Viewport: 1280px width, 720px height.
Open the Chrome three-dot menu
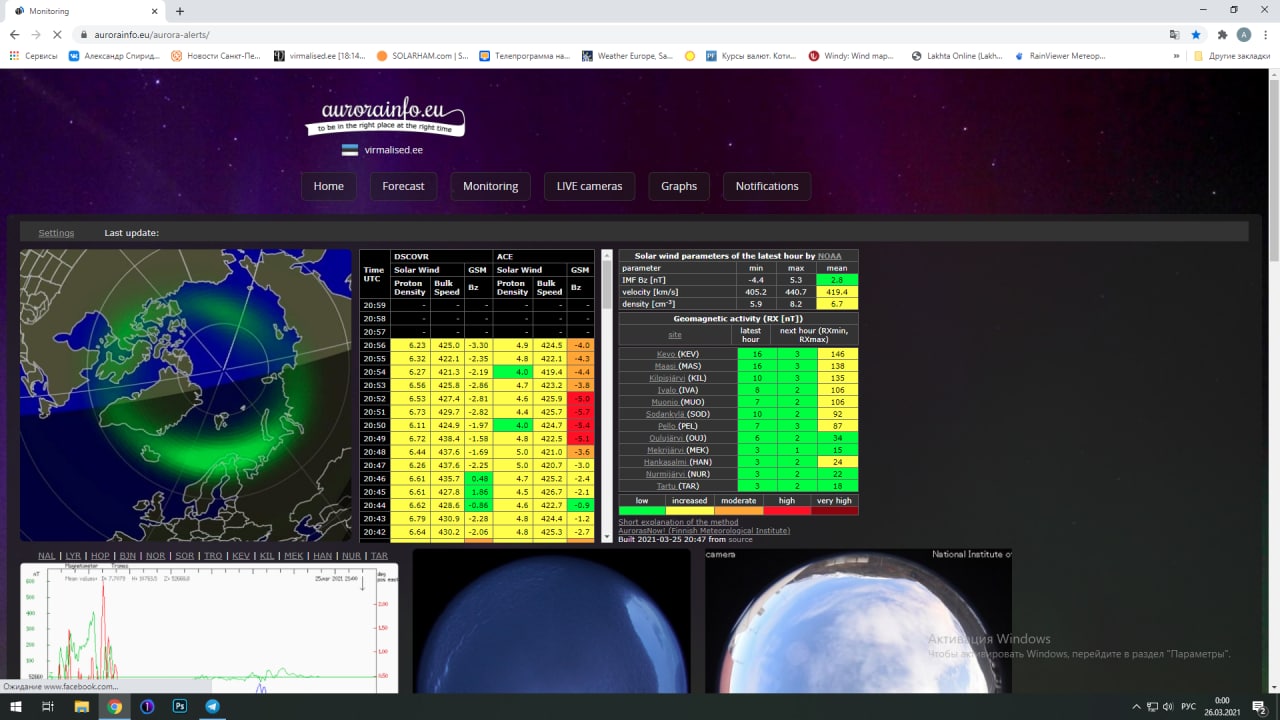click(x=1265, y=34)
